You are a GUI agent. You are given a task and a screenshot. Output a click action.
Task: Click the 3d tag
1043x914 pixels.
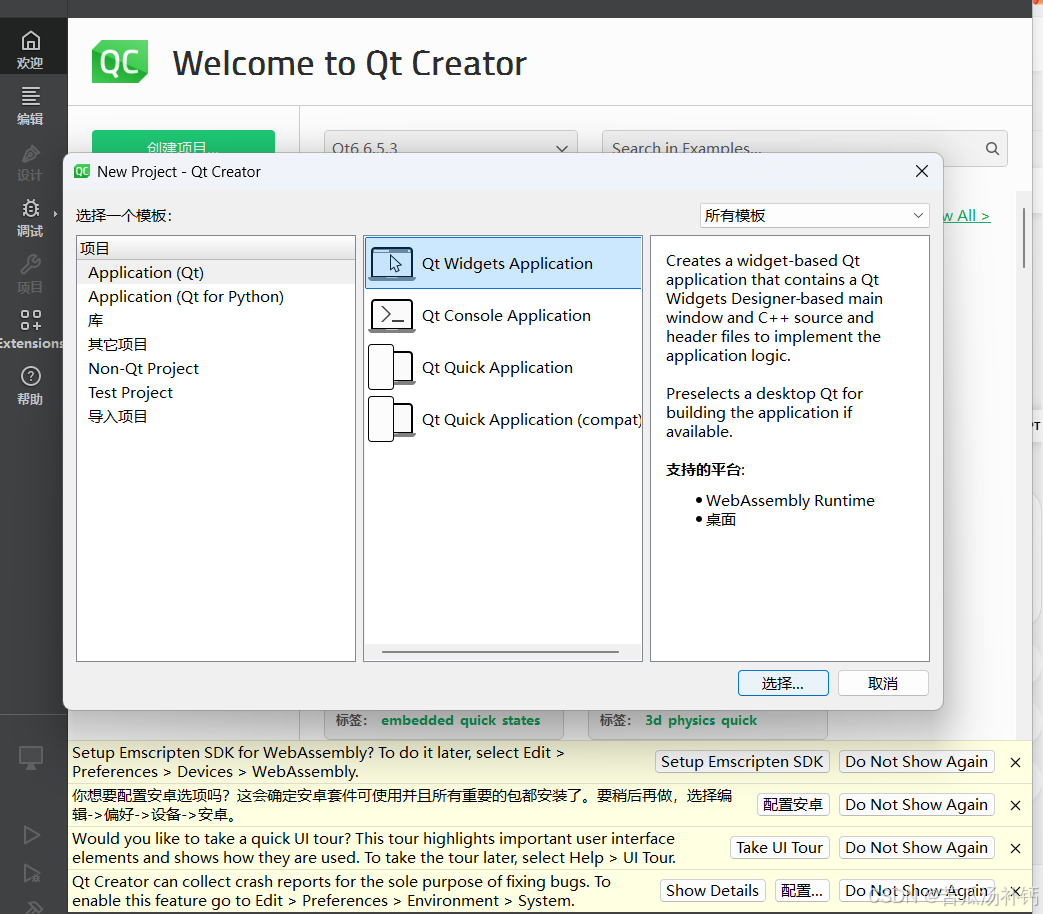pos(653,720)
